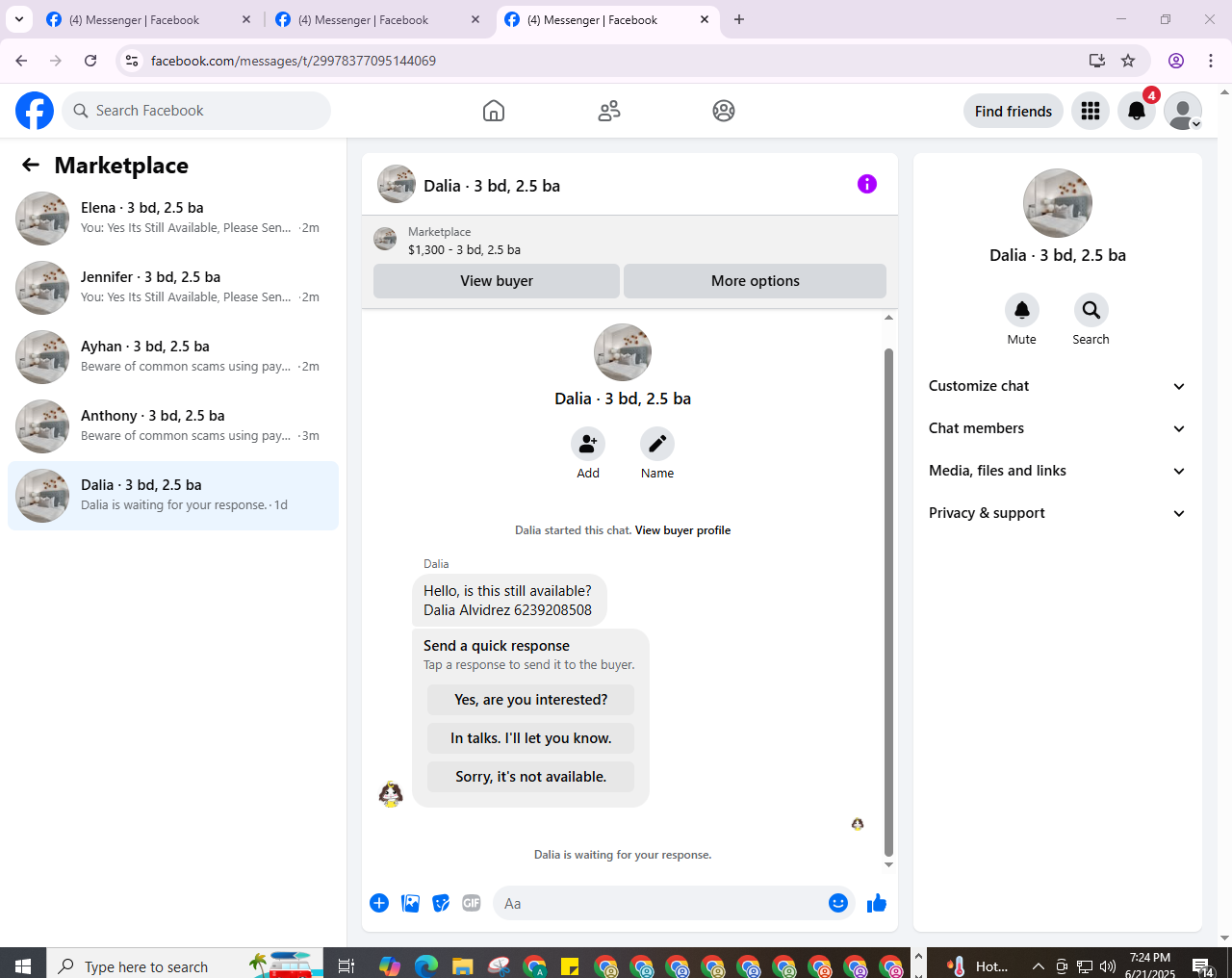Go back from Marketplace with the arrow

pos(31,165)
